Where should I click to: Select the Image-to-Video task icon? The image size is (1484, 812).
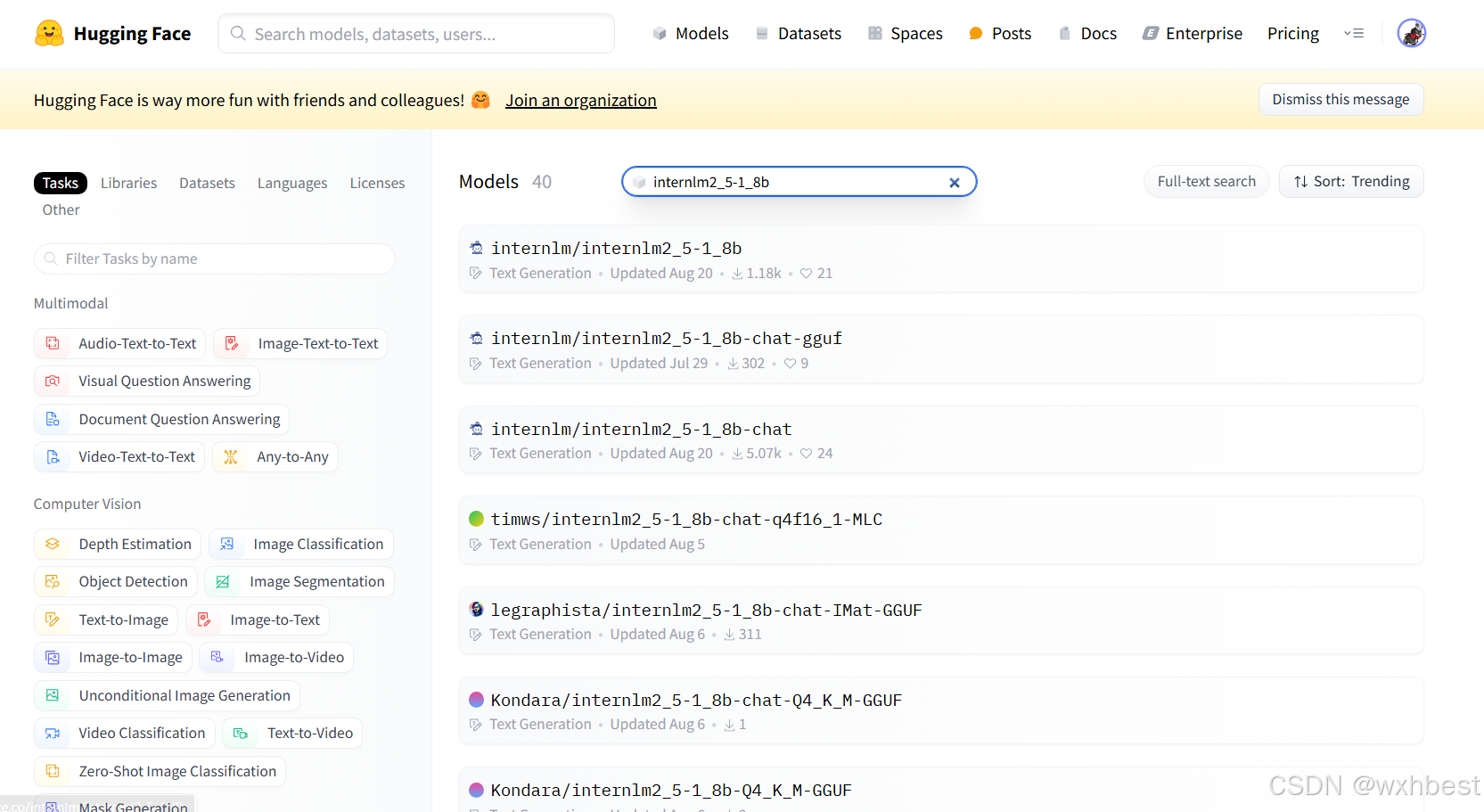pos(217,657)
